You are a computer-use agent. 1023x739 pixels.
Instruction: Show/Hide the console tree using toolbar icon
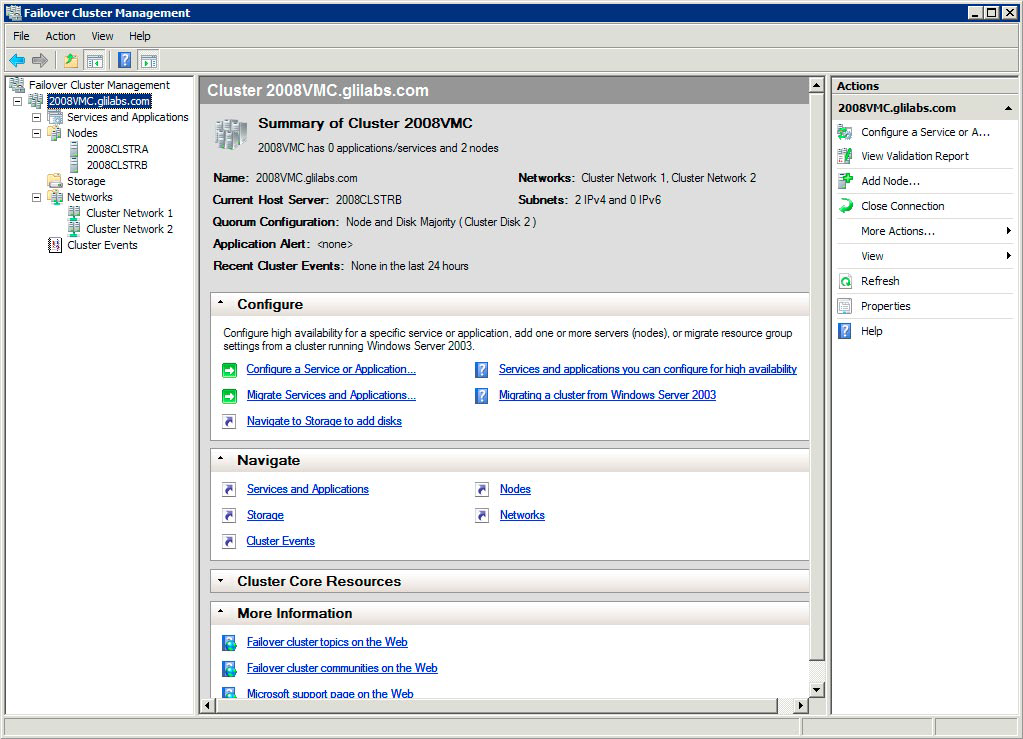[x=94, y=59]
